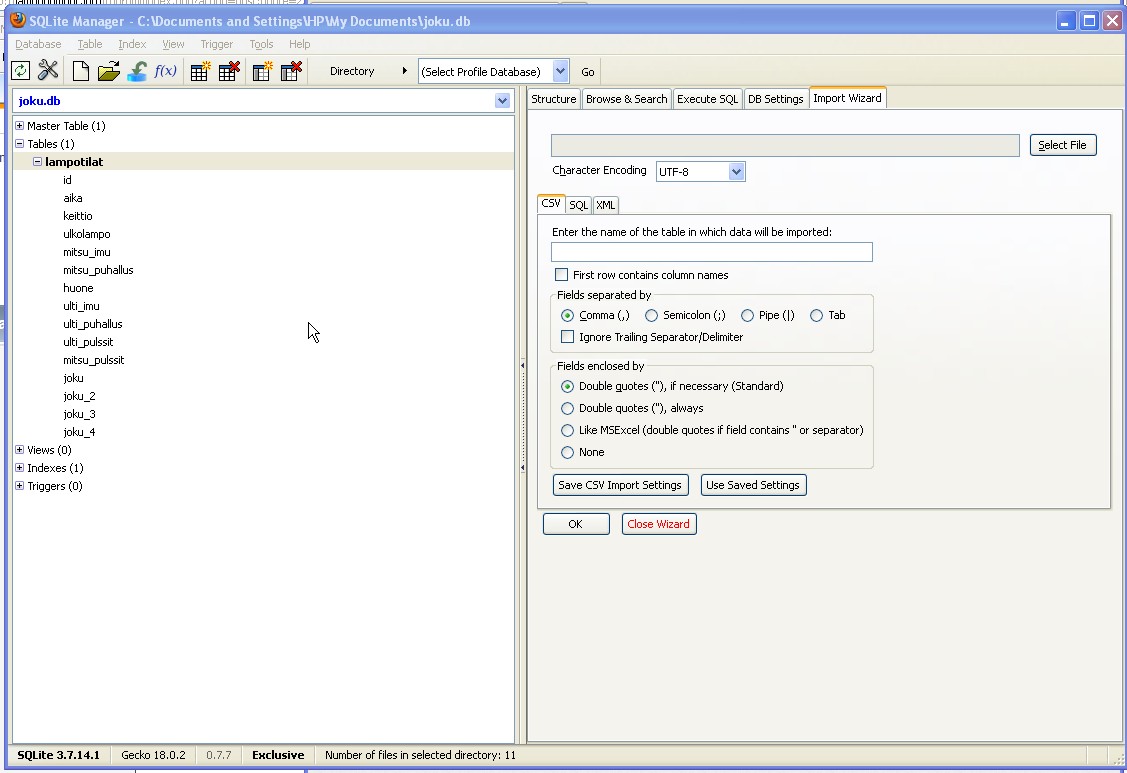This screenshot has height=773, width=1127.
Task: Click Save CSV Import Settings button
Action: pyautogui.click(x=620, y=485)
